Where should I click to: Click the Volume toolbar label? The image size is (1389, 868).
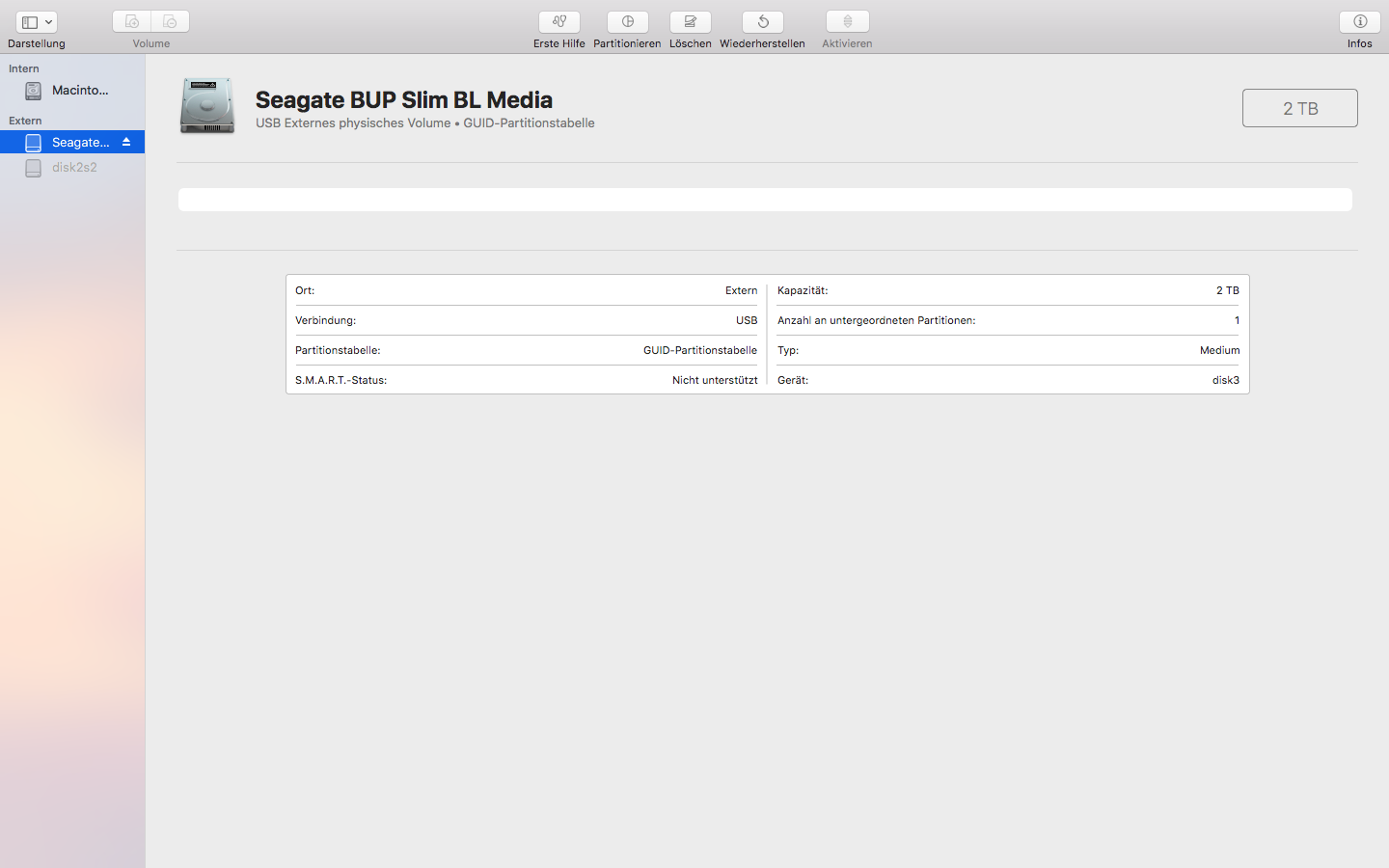click(151, 43)
